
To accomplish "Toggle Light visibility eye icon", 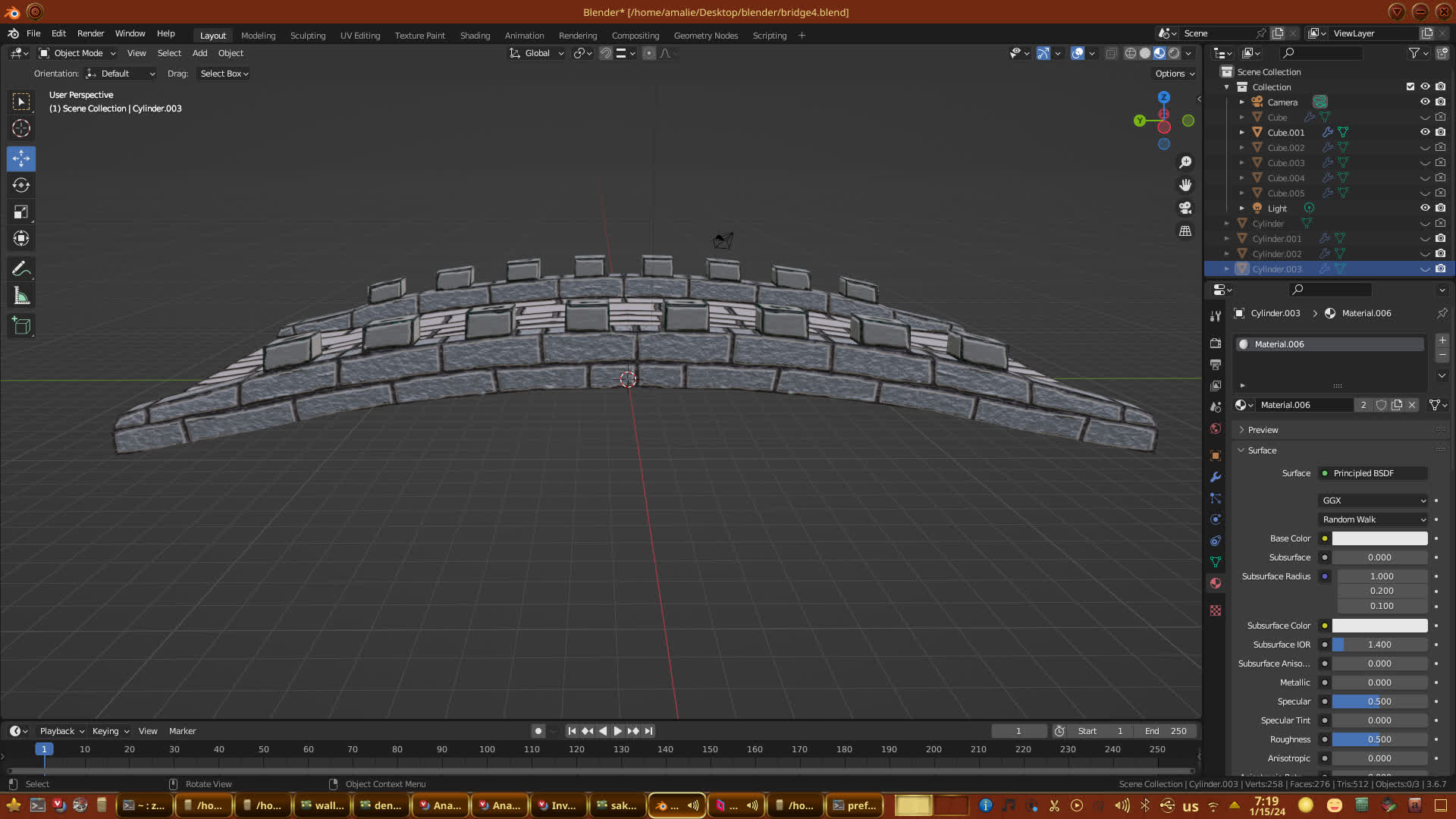I will (x=1425, y=208).
